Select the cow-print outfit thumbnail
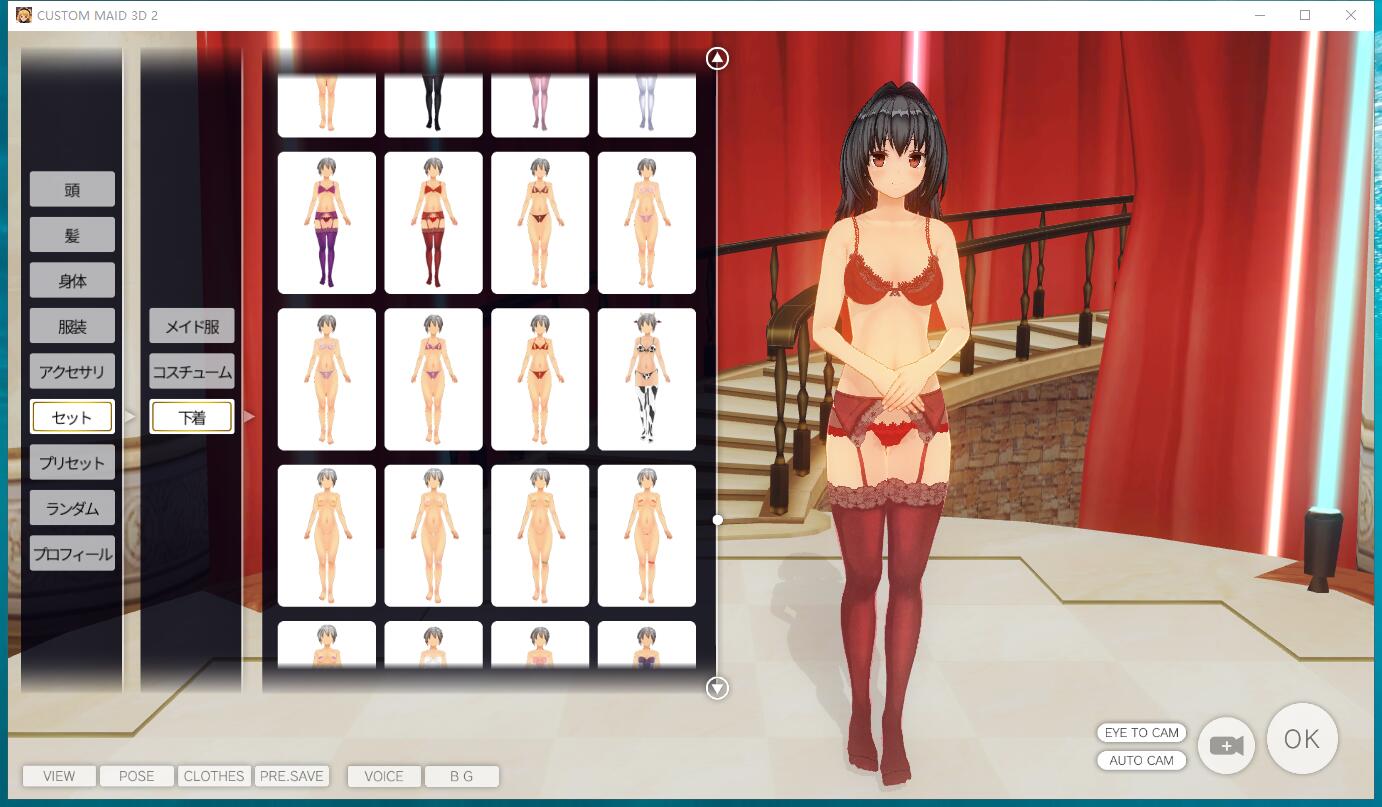This screenshot has height=807, width=1382. pyautogui.click(x=646, y=379)
